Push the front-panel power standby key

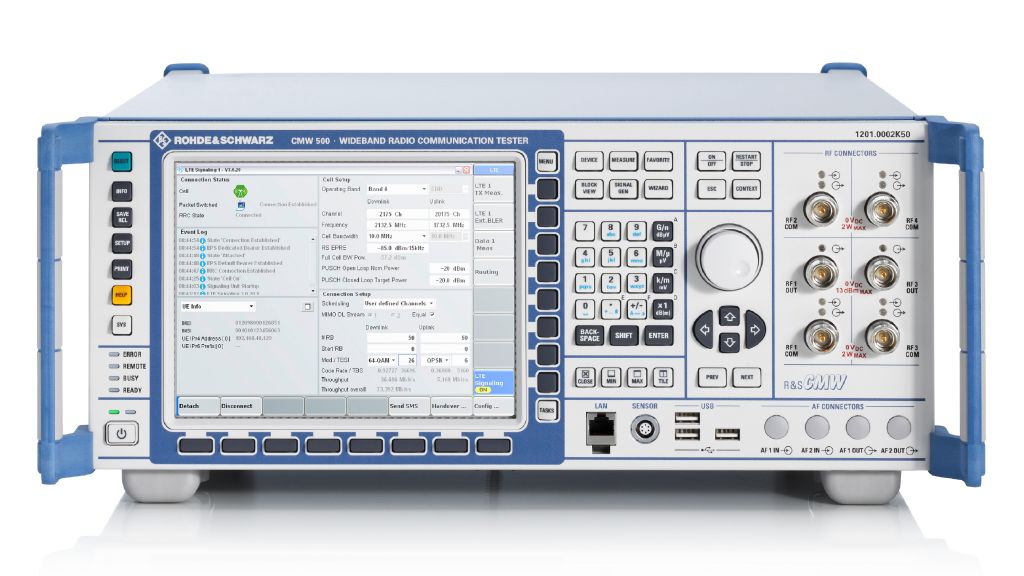[x=121, y=434]
